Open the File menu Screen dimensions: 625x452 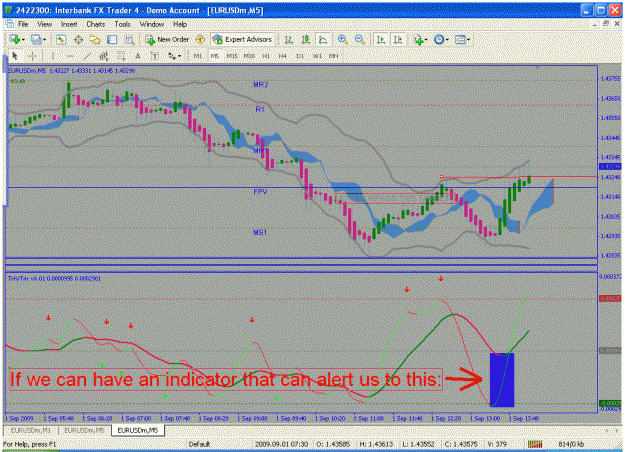click(23, 24)
